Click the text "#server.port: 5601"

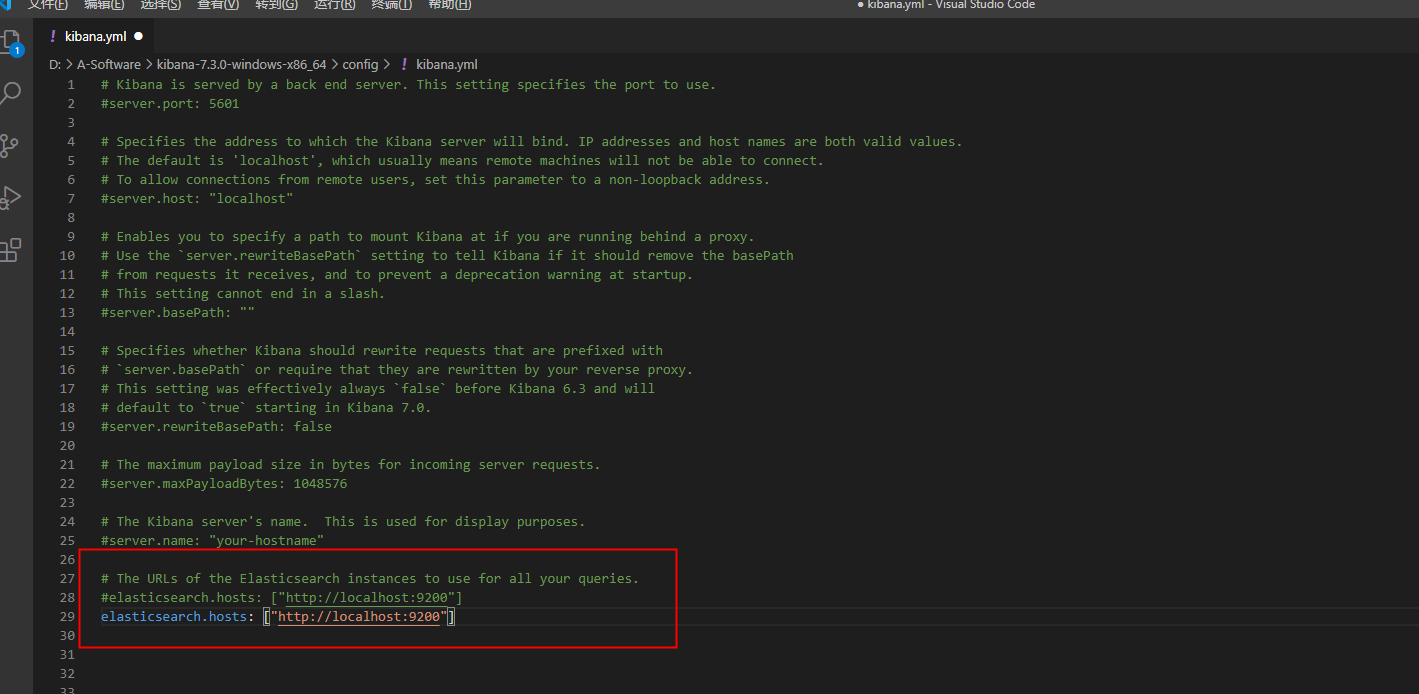[x=170, y=104]
